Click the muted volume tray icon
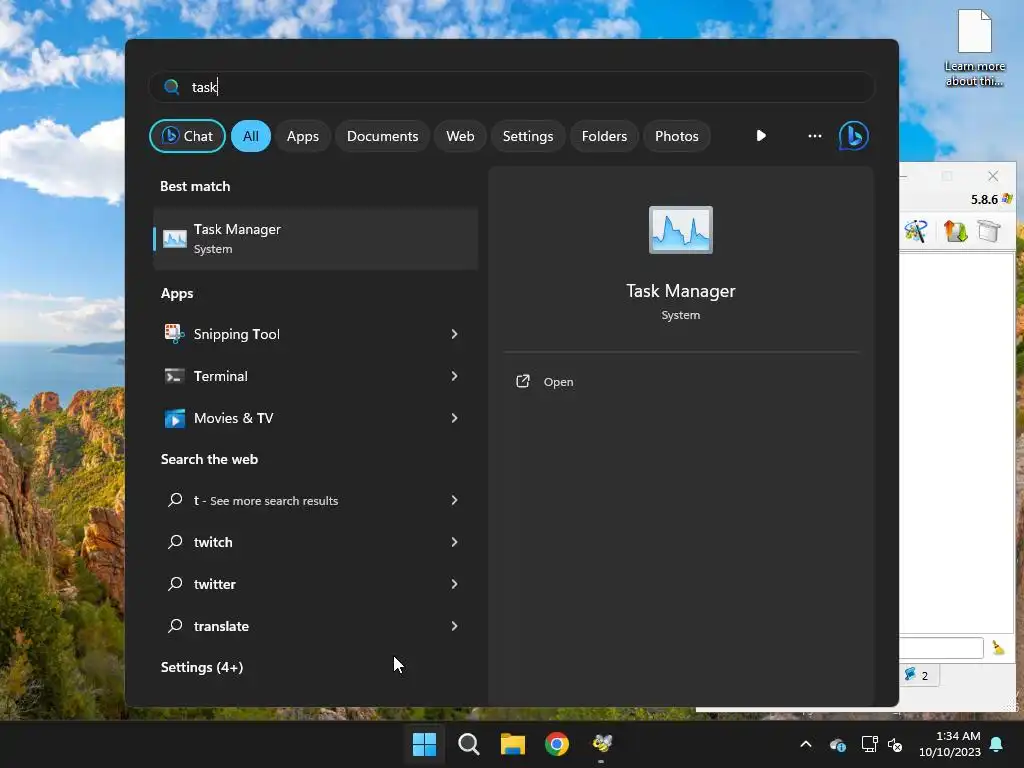 click(895, 744)
